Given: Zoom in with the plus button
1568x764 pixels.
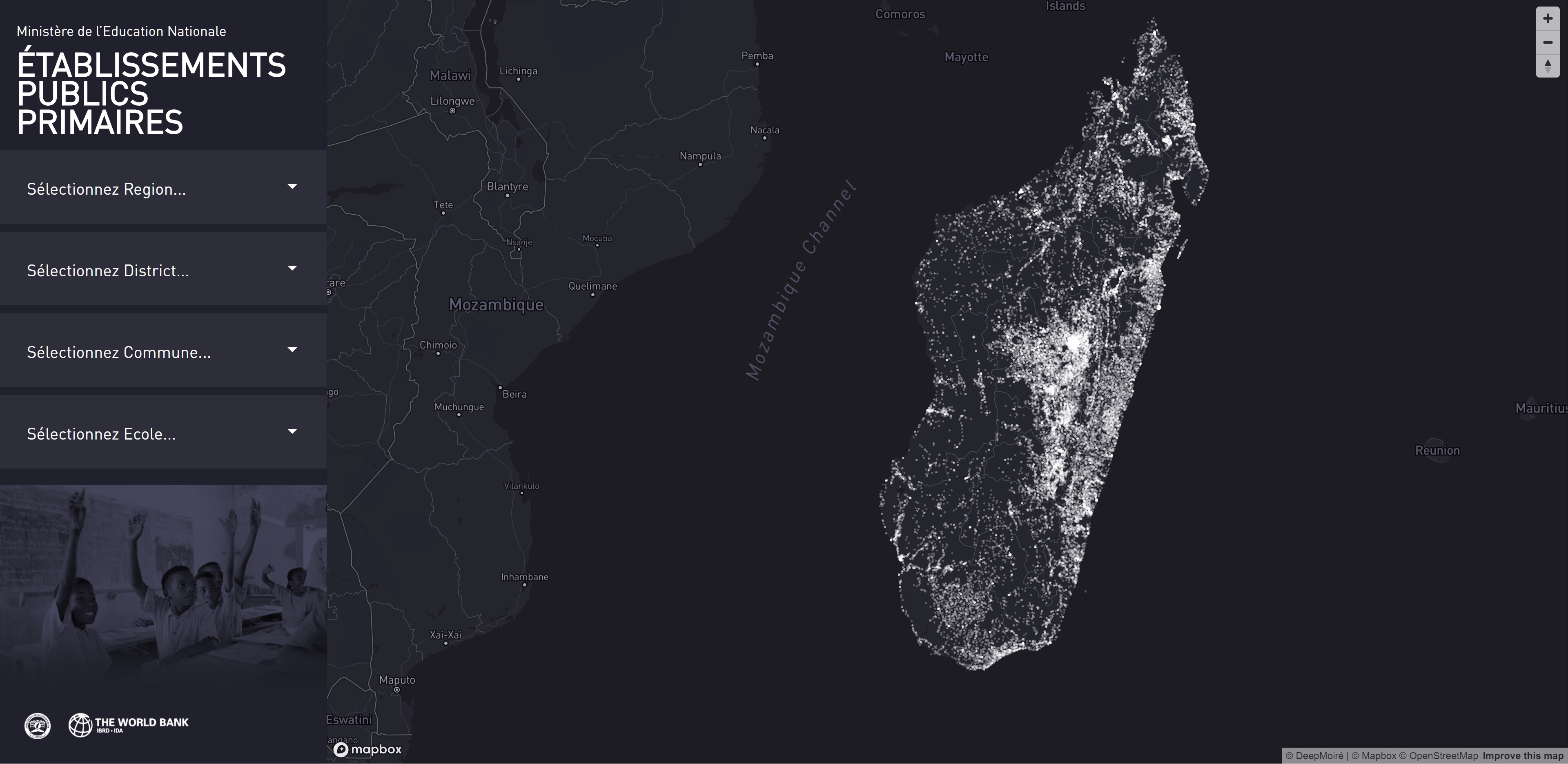Looking at the screenshot, I should (1547, 19).
